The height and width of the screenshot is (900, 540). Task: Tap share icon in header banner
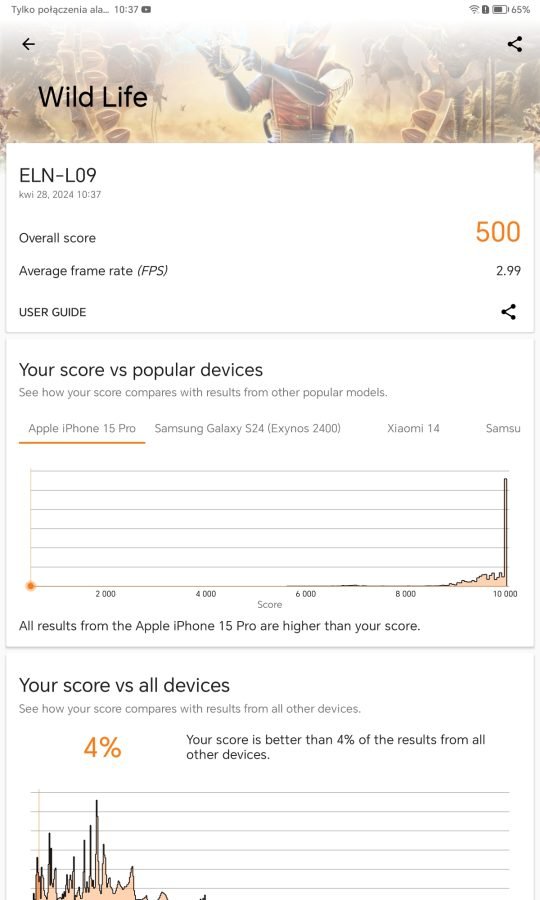point(515,44)
